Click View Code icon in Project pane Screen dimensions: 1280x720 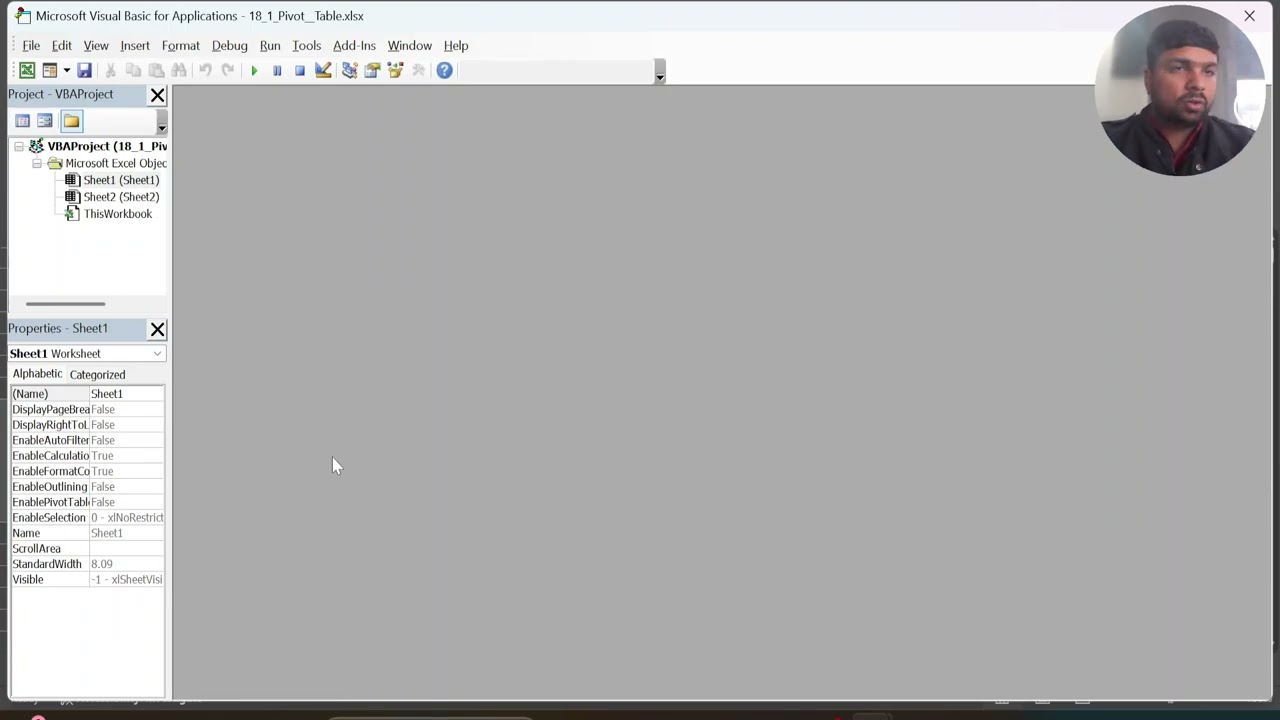[22, 121]
